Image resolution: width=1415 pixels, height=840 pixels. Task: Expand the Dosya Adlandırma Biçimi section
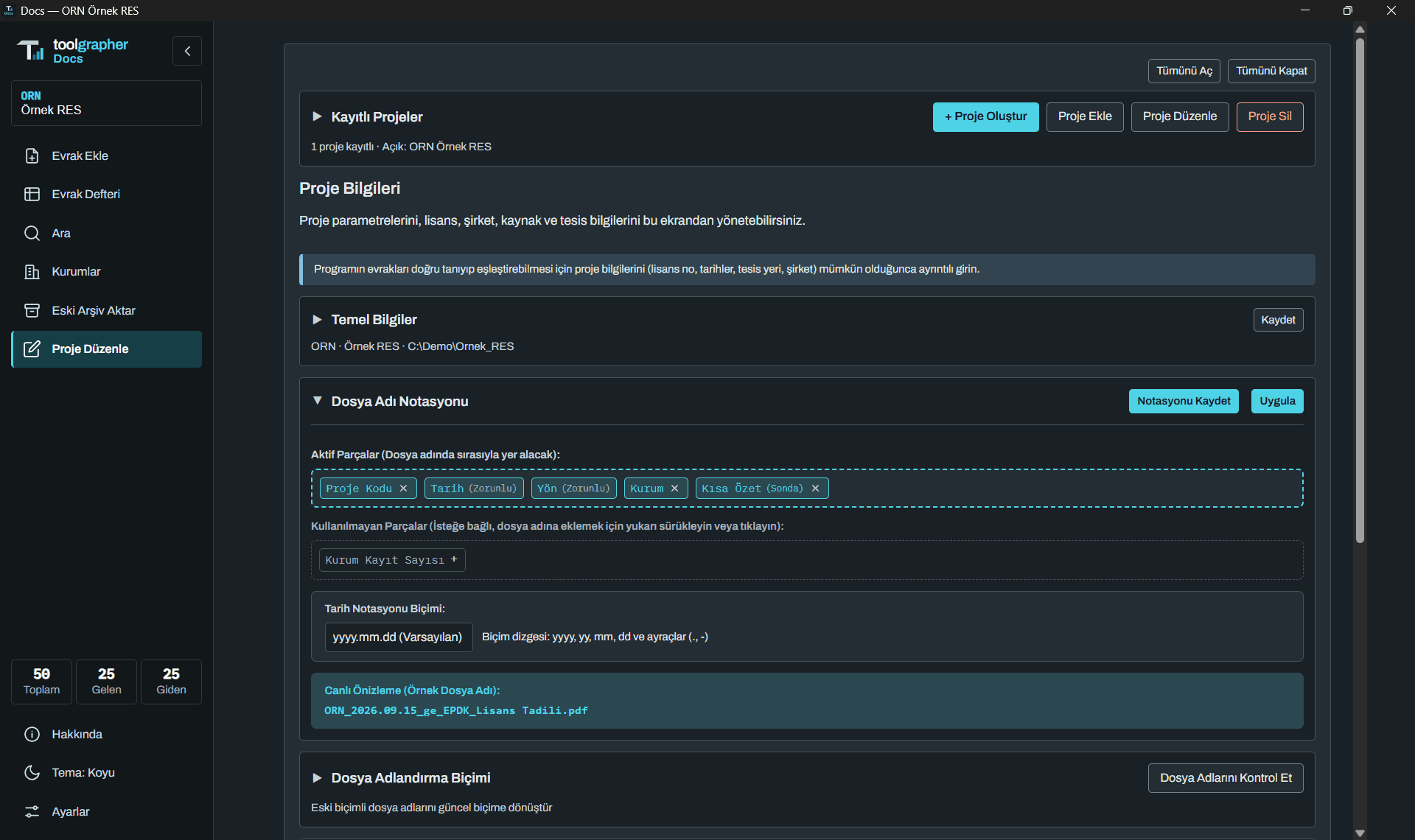coord(317,777)
